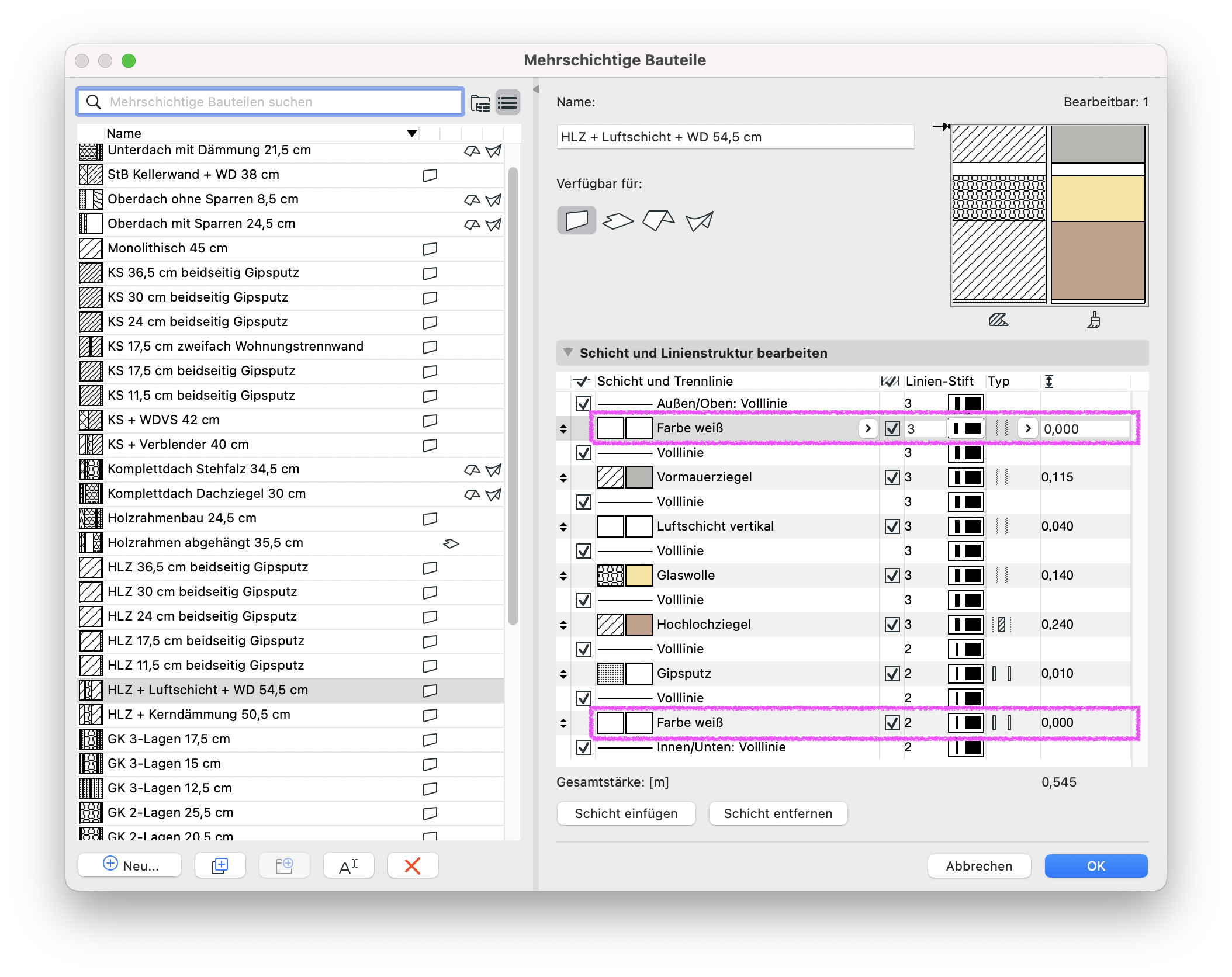The image size is (1232, 977).
Task: Switch to list view icon
Action: pos(508,103)
